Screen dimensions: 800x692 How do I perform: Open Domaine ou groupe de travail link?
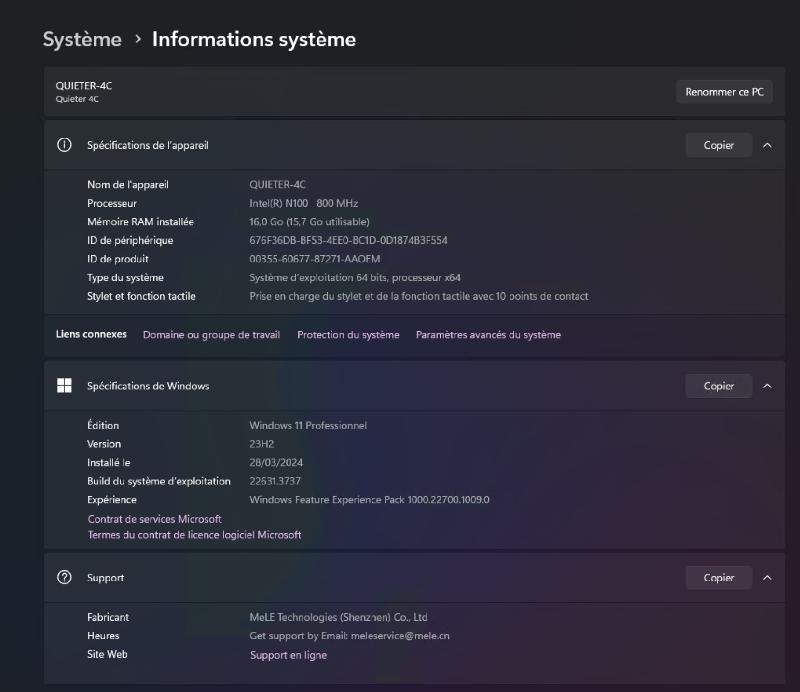pos(211,335)
